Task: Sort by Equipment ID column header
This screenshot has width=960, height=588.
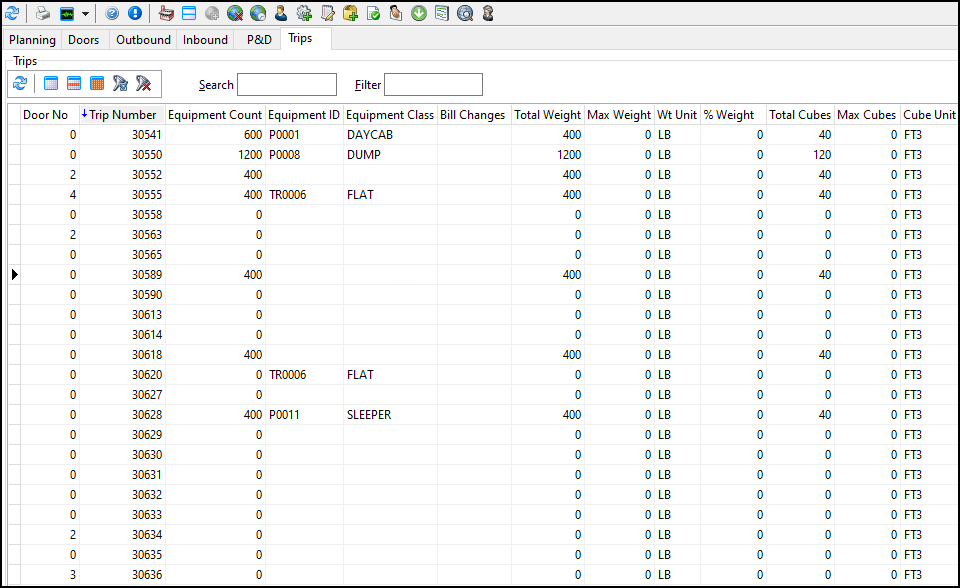Action: point(304,115)
